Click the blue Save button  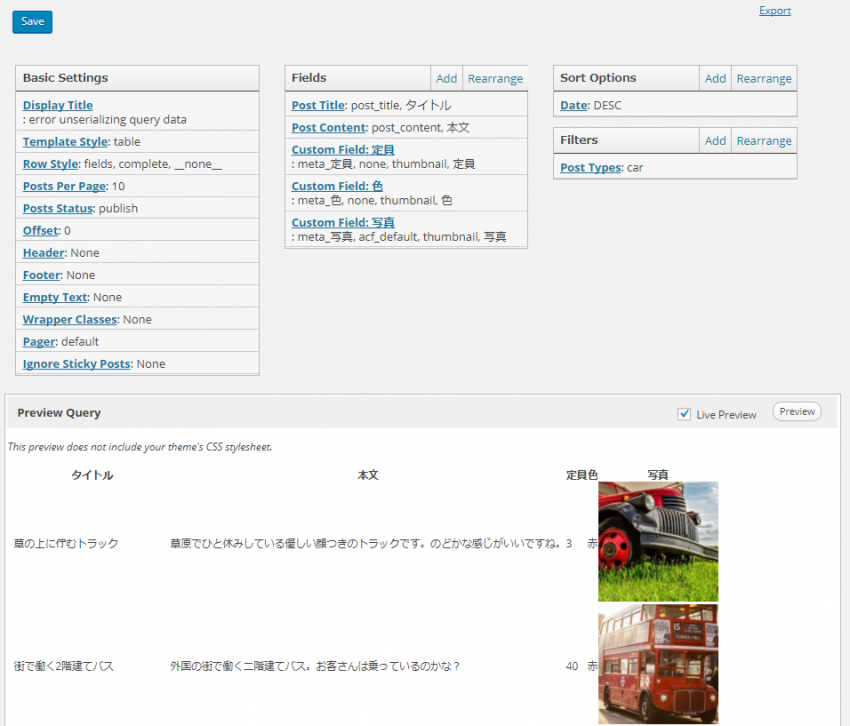coord(32,22)
